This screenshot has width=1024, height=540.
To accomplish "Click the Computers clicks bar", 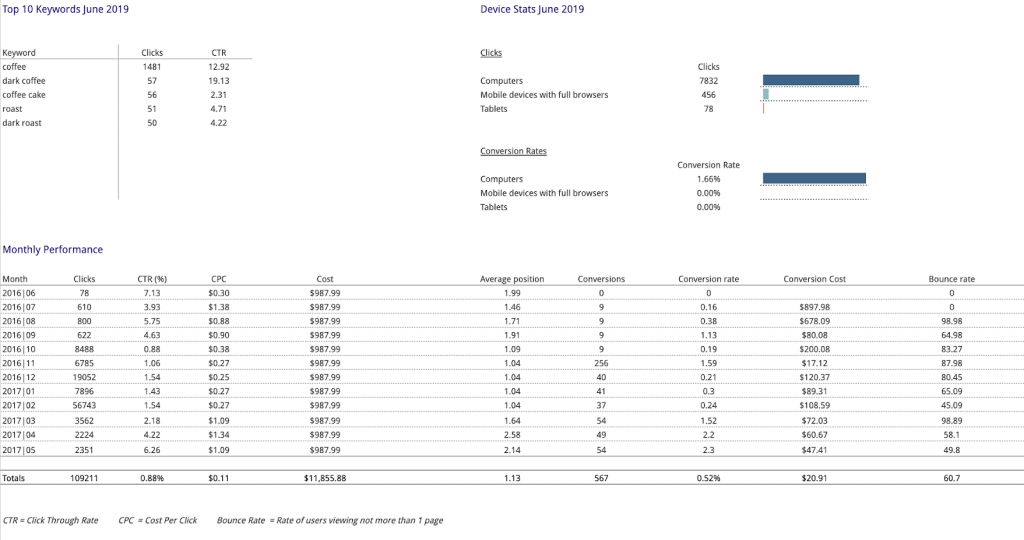I will [x=811, y=80].
